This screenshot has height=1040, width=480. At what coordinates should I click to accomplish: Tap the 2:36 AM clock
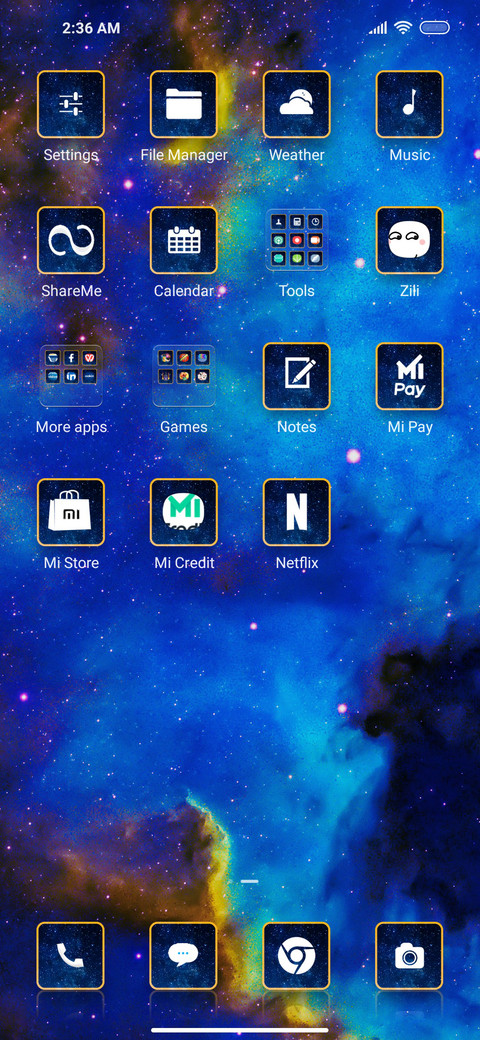point(91,28)
